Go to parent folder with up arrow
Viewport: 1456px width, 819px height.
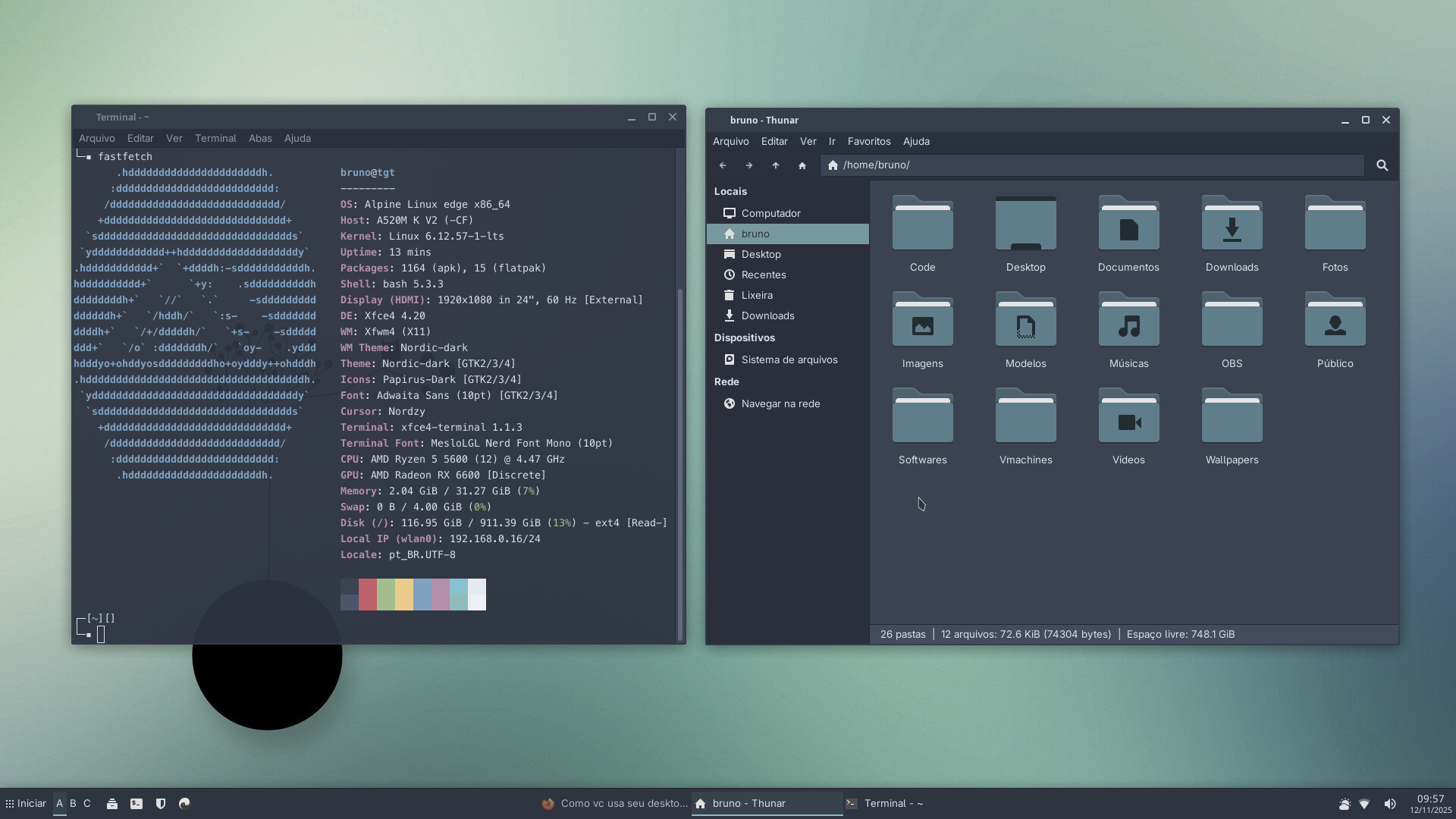pyautogui.click(x=775, y=165)
